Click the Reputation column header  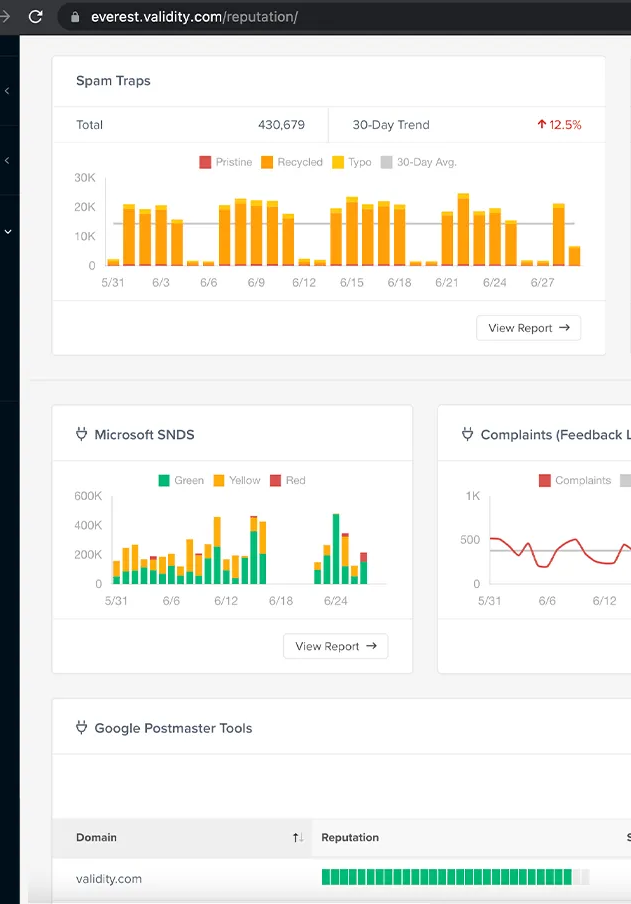tap(350, 838)
